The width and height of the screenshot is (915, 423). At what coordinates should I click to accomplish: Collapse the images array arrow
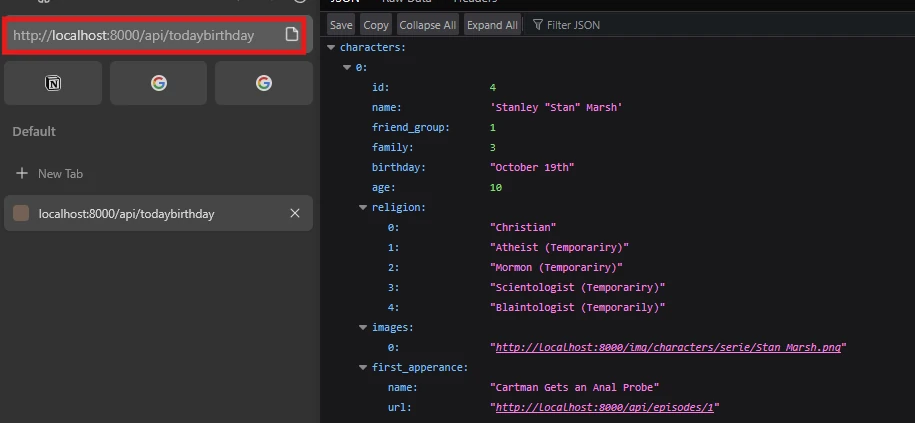tap(363, 328)
